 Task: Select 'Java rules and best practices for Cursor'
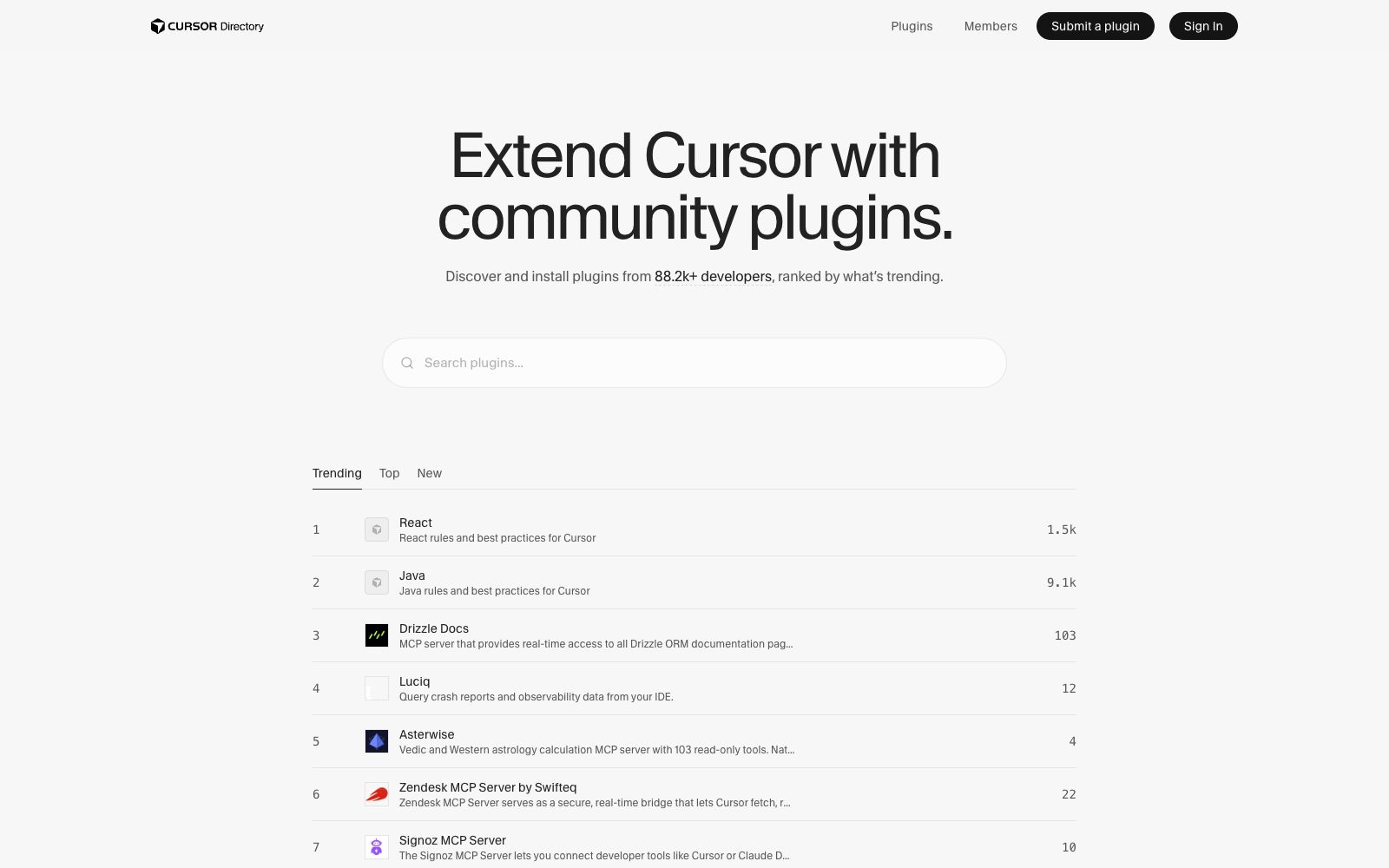click(495, 591)
